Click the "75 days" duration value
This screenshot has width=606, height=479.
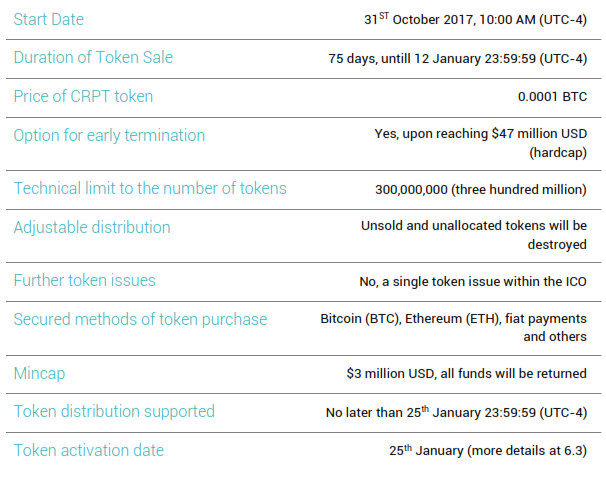coord(349,59)
